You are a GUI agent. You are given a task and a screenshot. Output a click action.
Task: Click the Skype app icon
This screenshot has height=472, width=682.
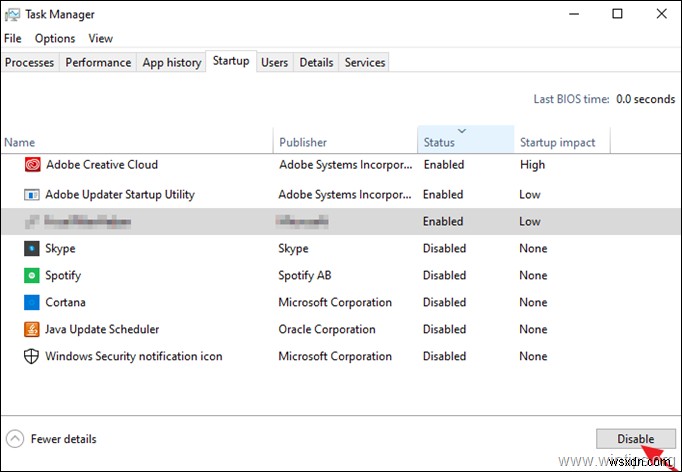(x=32, y=248)
